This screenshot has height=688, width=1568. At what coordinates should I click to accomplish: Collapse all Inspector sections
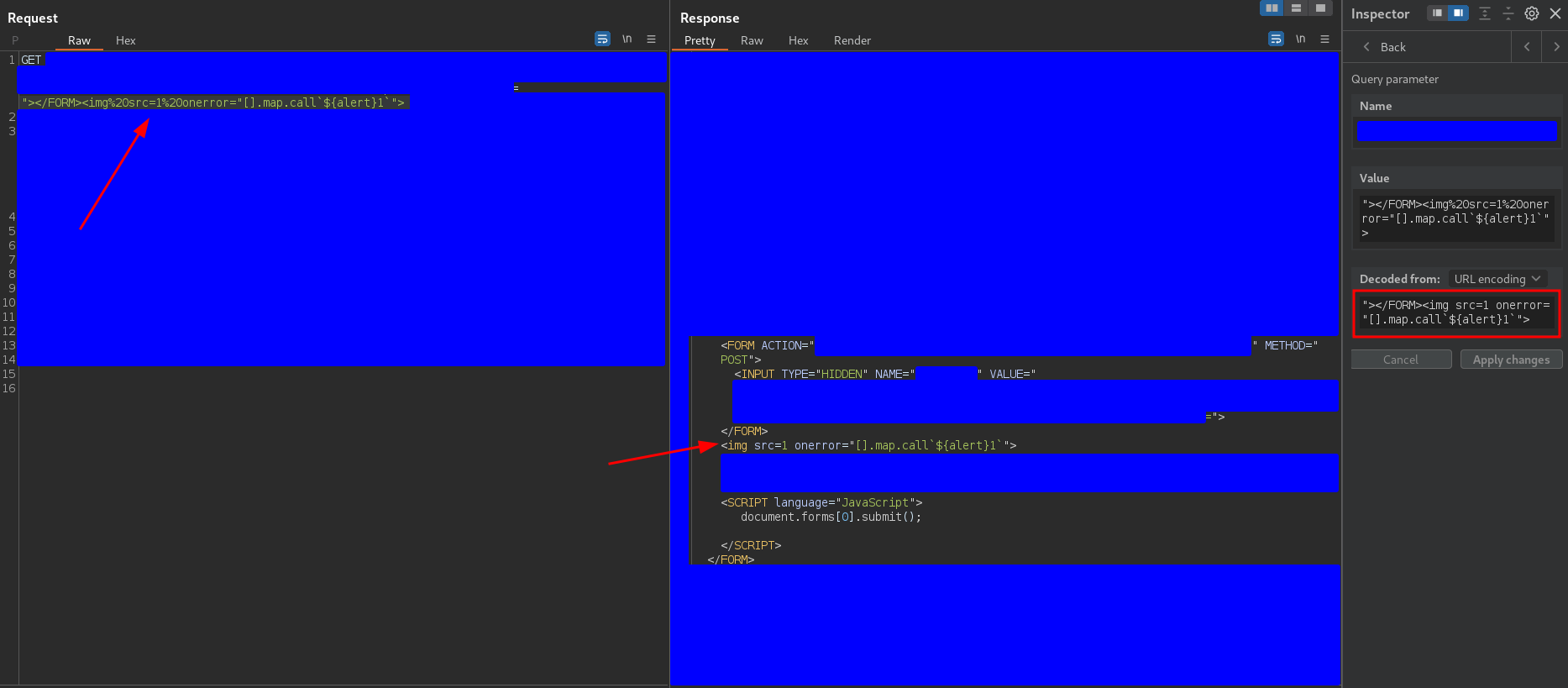[x=1508, y=13]
